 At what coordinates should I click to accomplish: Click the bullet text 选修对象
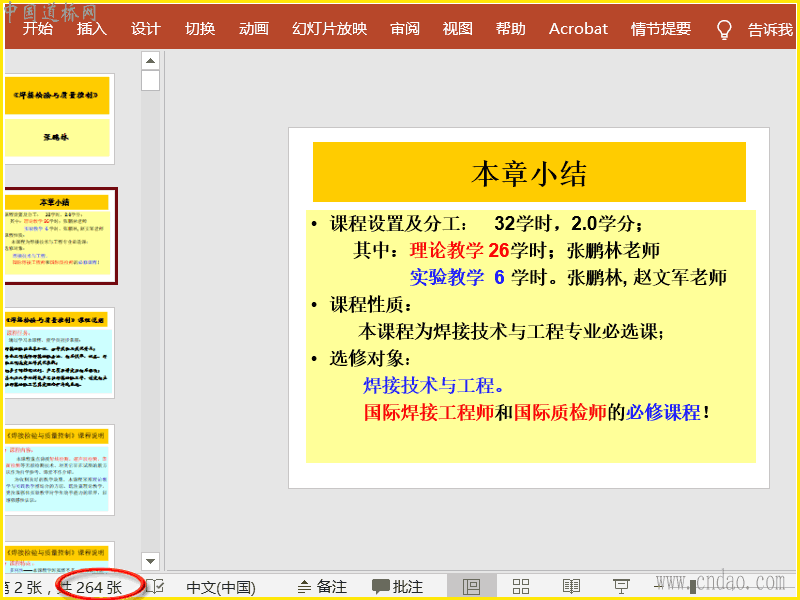(x=370, y=359)
